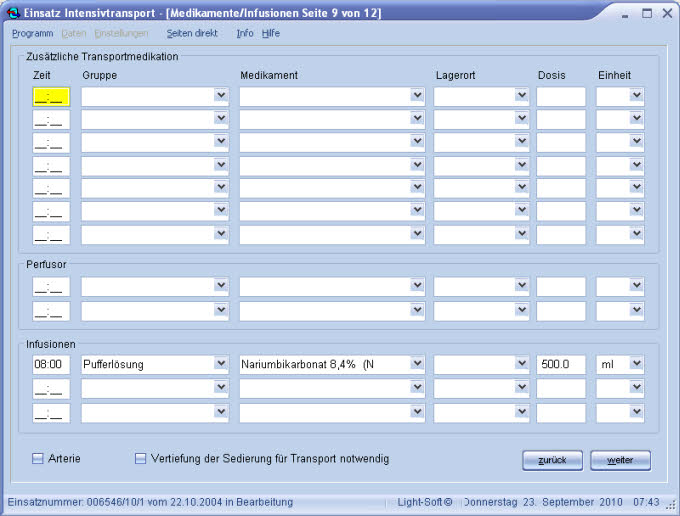Click Dosis field in first Transportmedikation row

click(561, 97)
